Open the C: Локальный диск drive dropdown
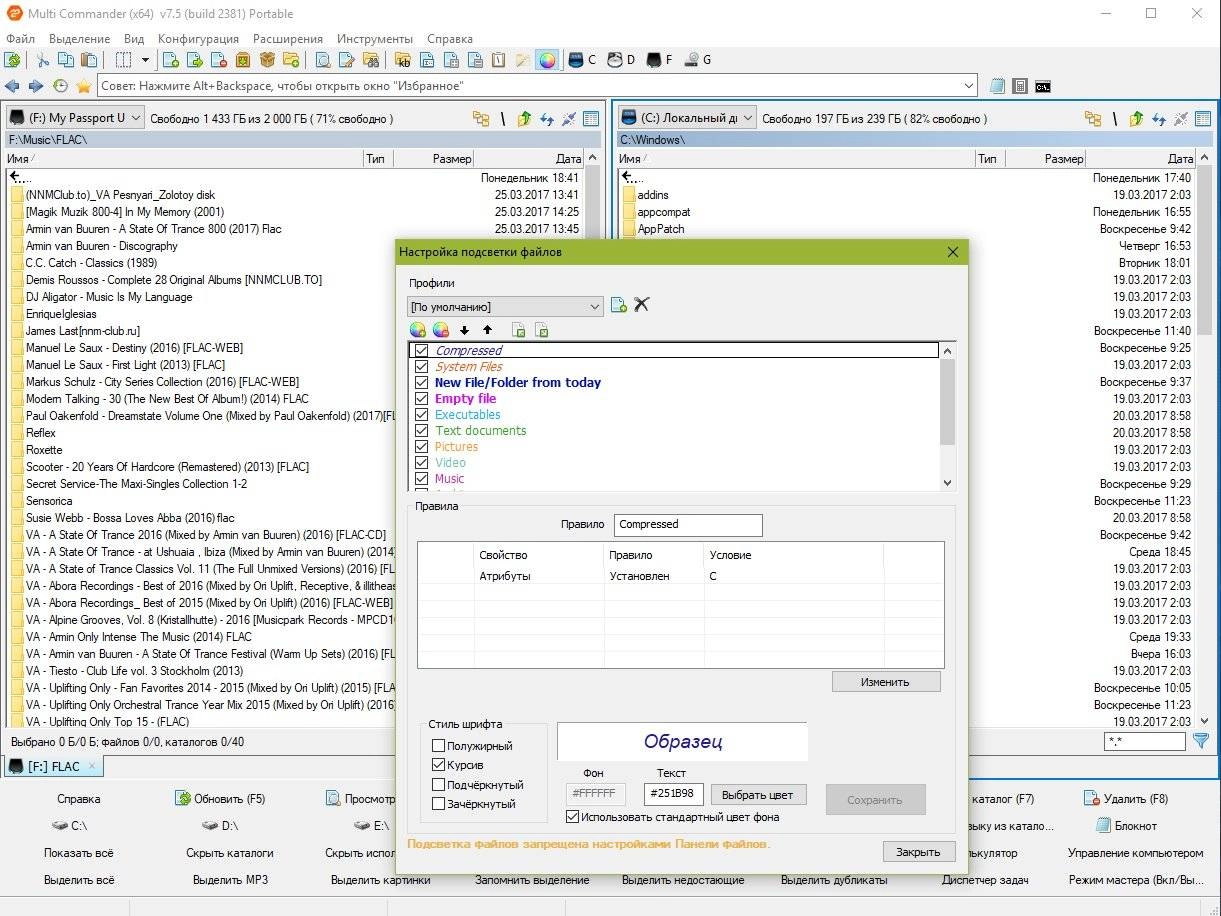This screenshot has height=916, width=1221. (686, 118)
